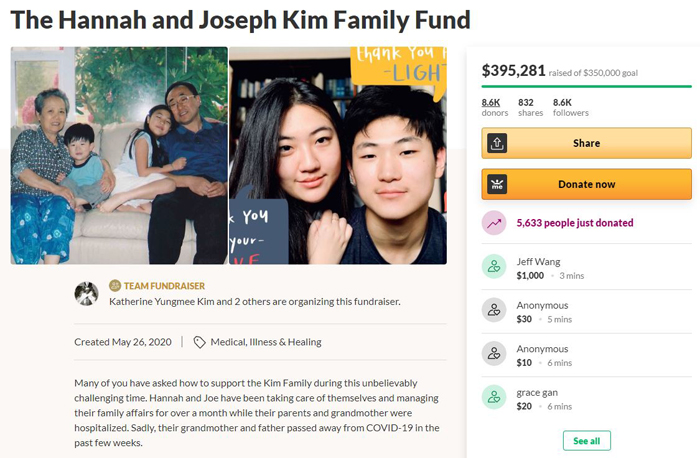Click the category tag icon

pyautogui.click(x=199, y=342)
